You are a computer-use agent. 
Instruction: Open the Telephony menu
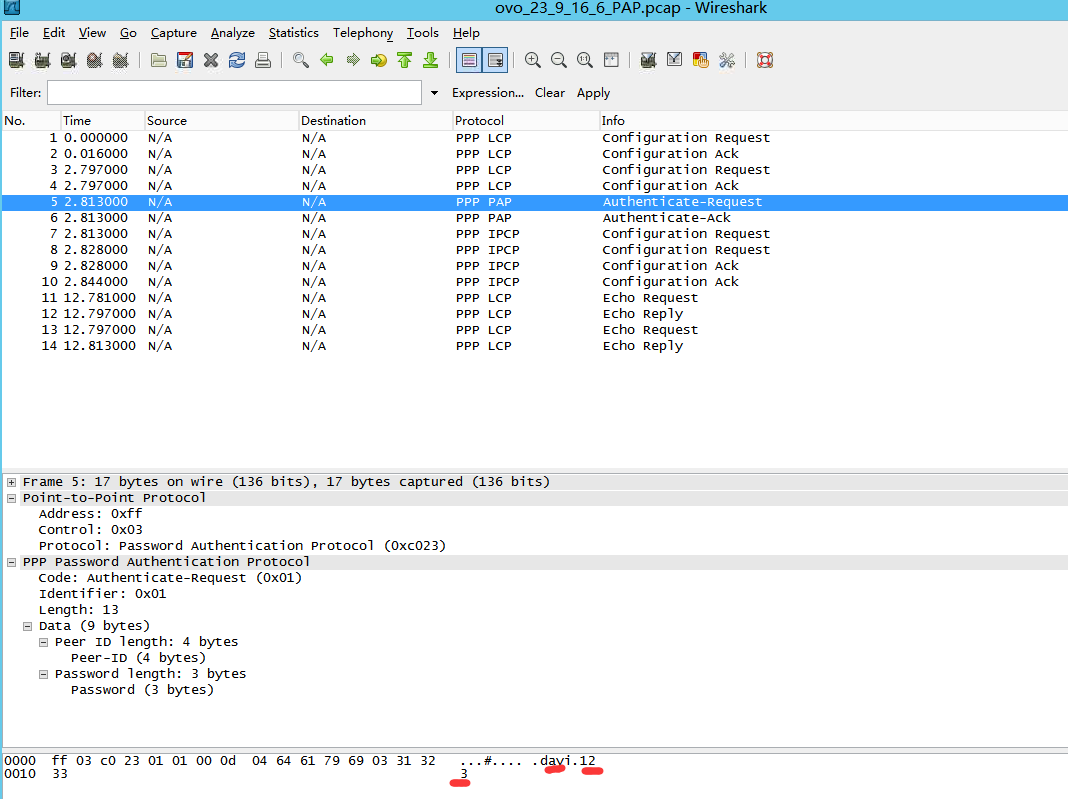[x=363, y=33]
